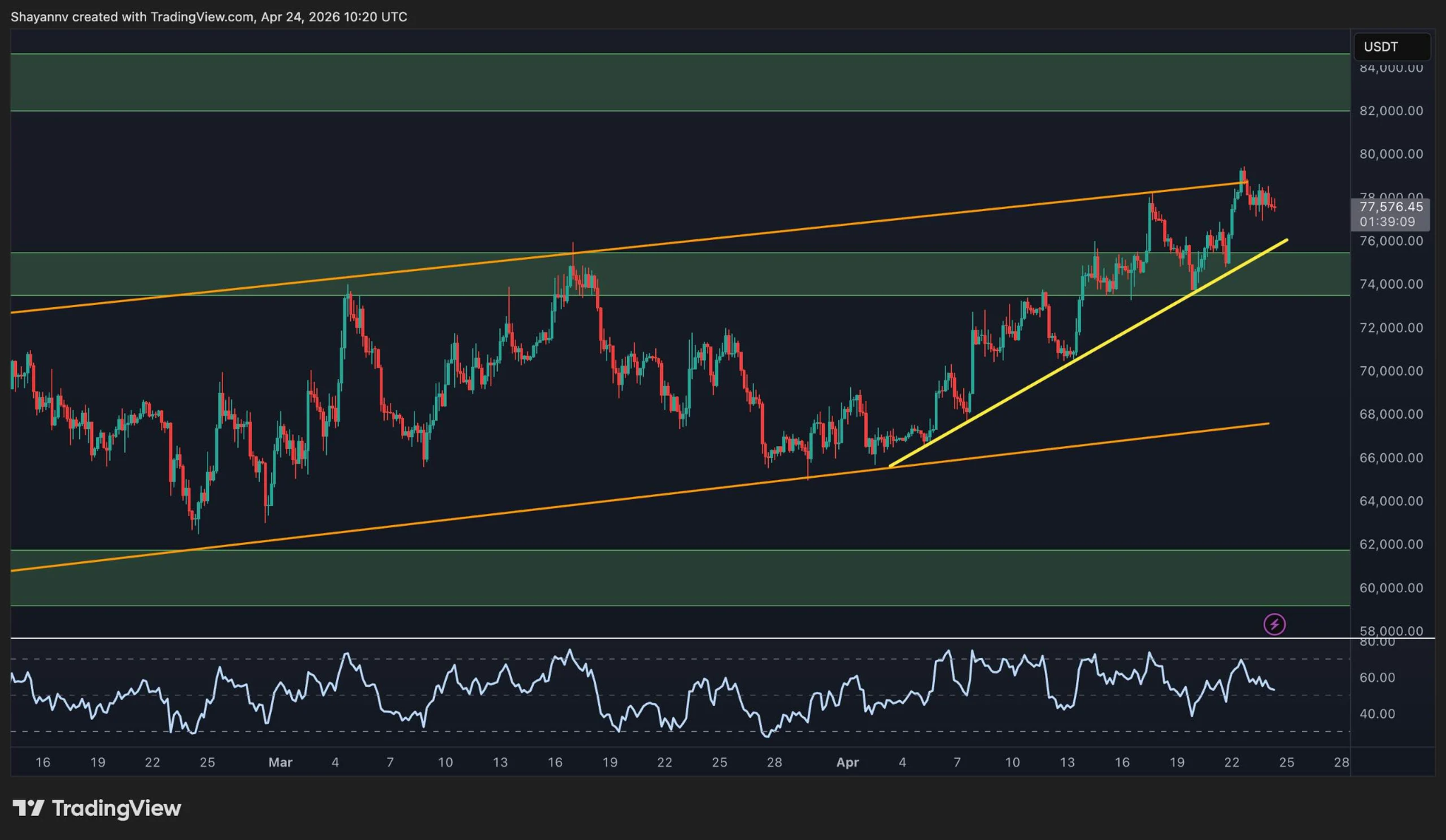Click the TradingView.com link text

[200, 16]
